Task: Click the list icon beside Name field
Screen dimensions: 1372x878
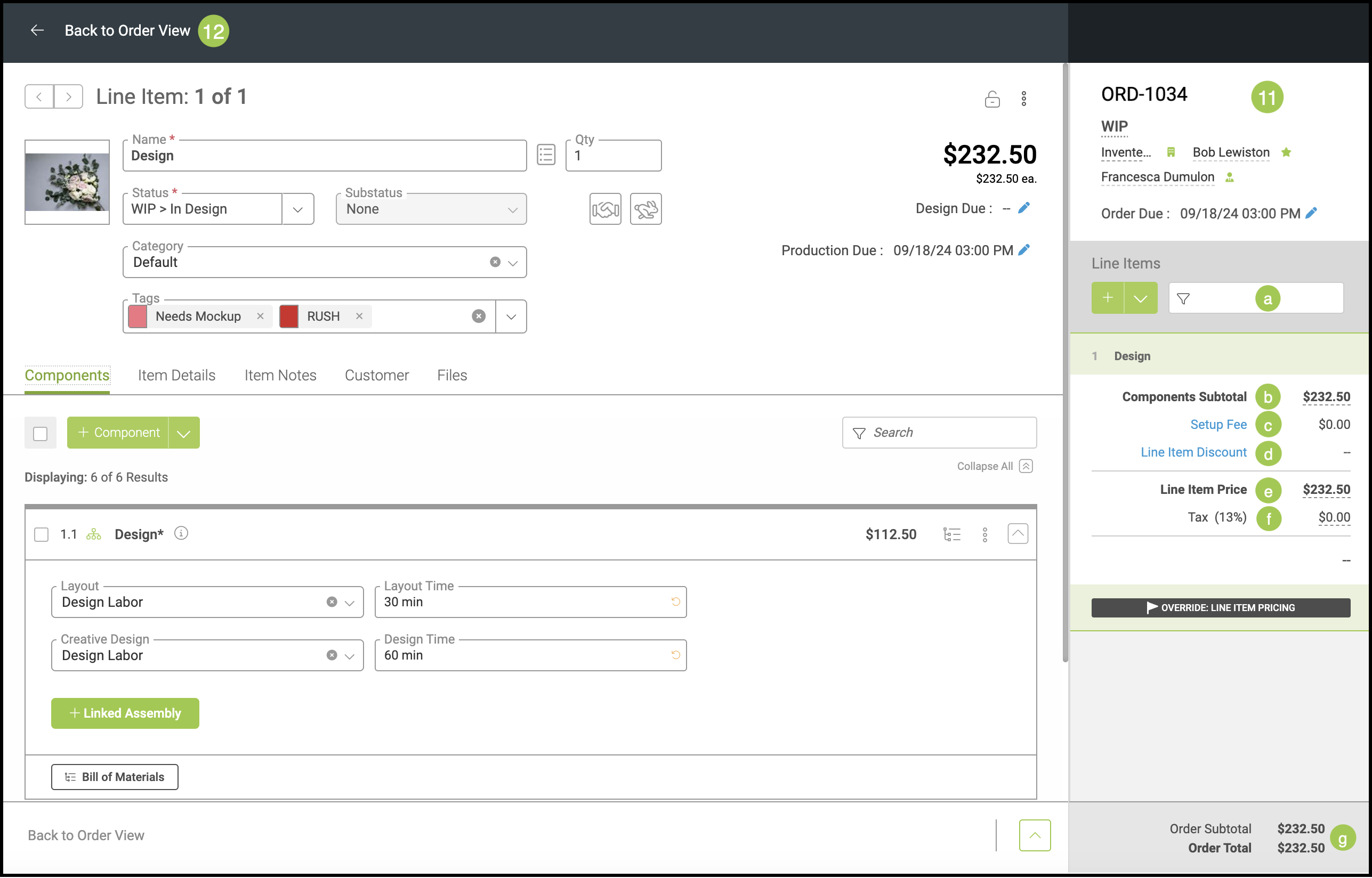Action: point(546,155)
